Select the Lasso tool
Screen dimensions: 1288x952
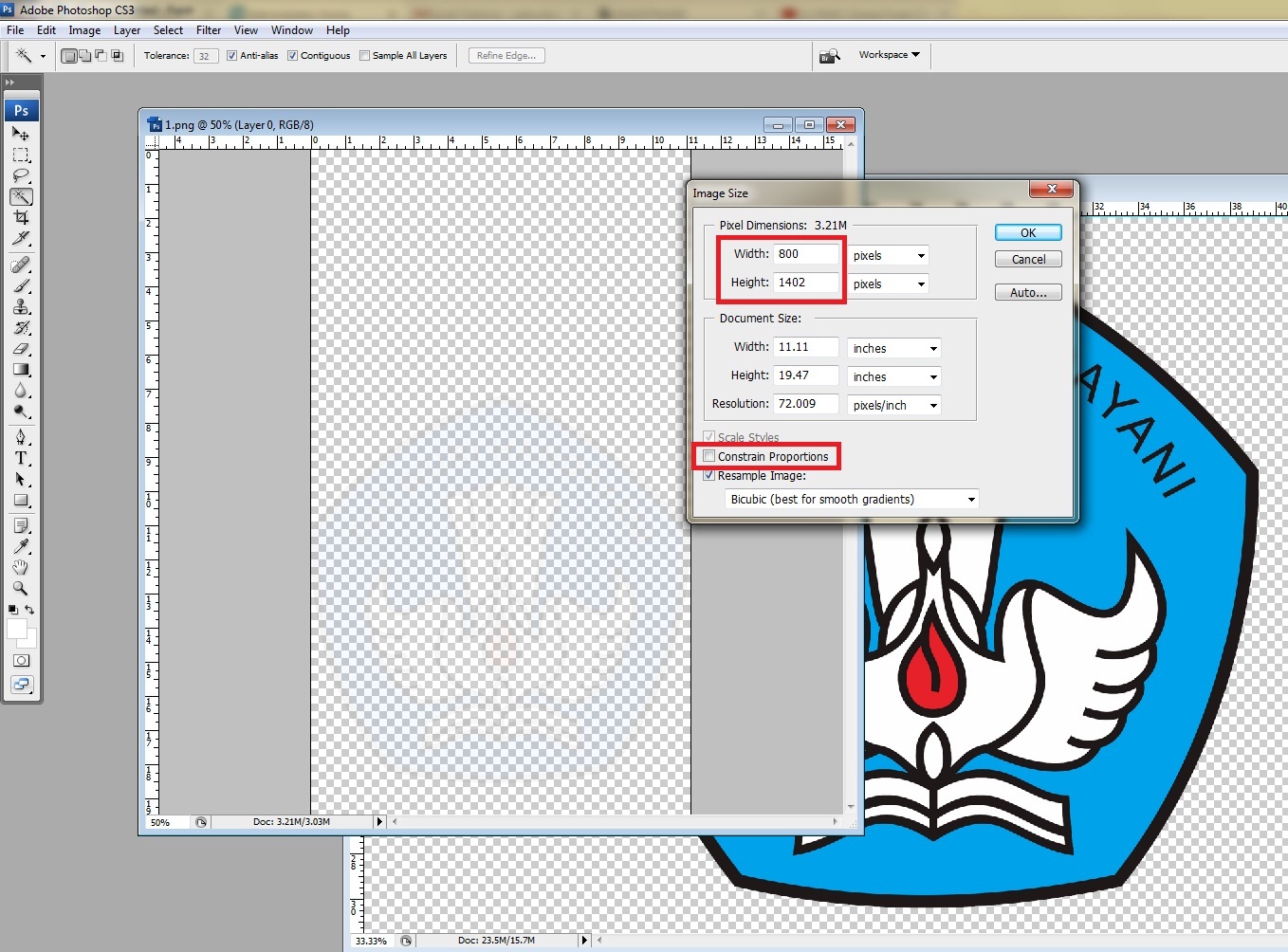21,176
